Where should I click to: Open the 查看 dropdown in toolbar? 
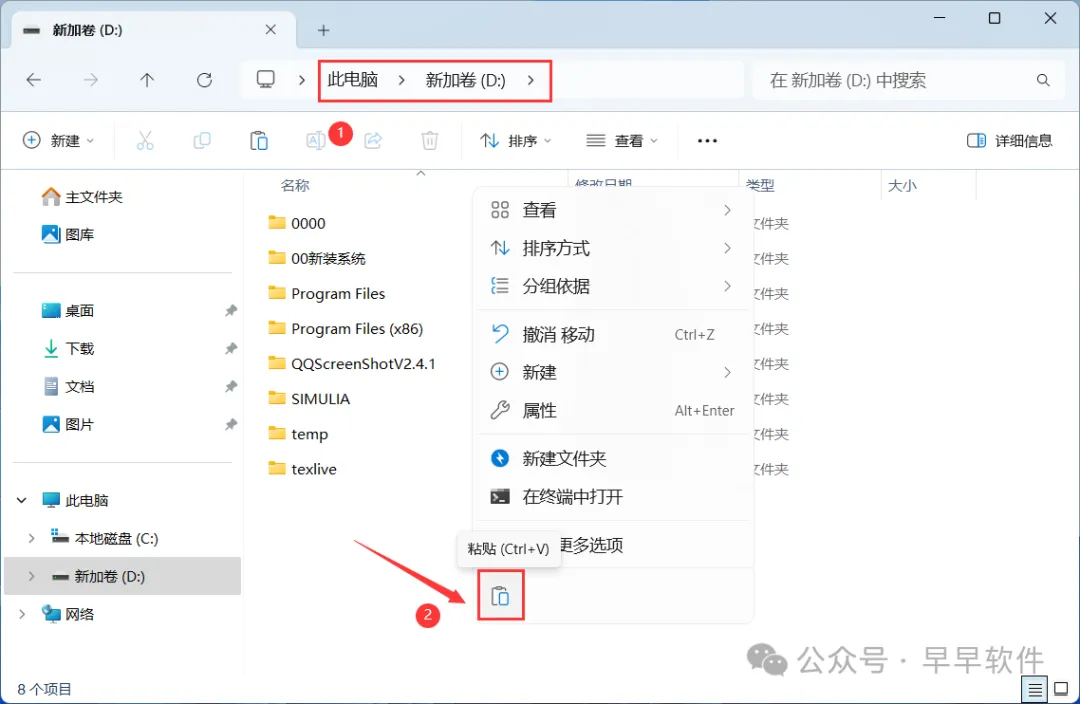[623, 141]
